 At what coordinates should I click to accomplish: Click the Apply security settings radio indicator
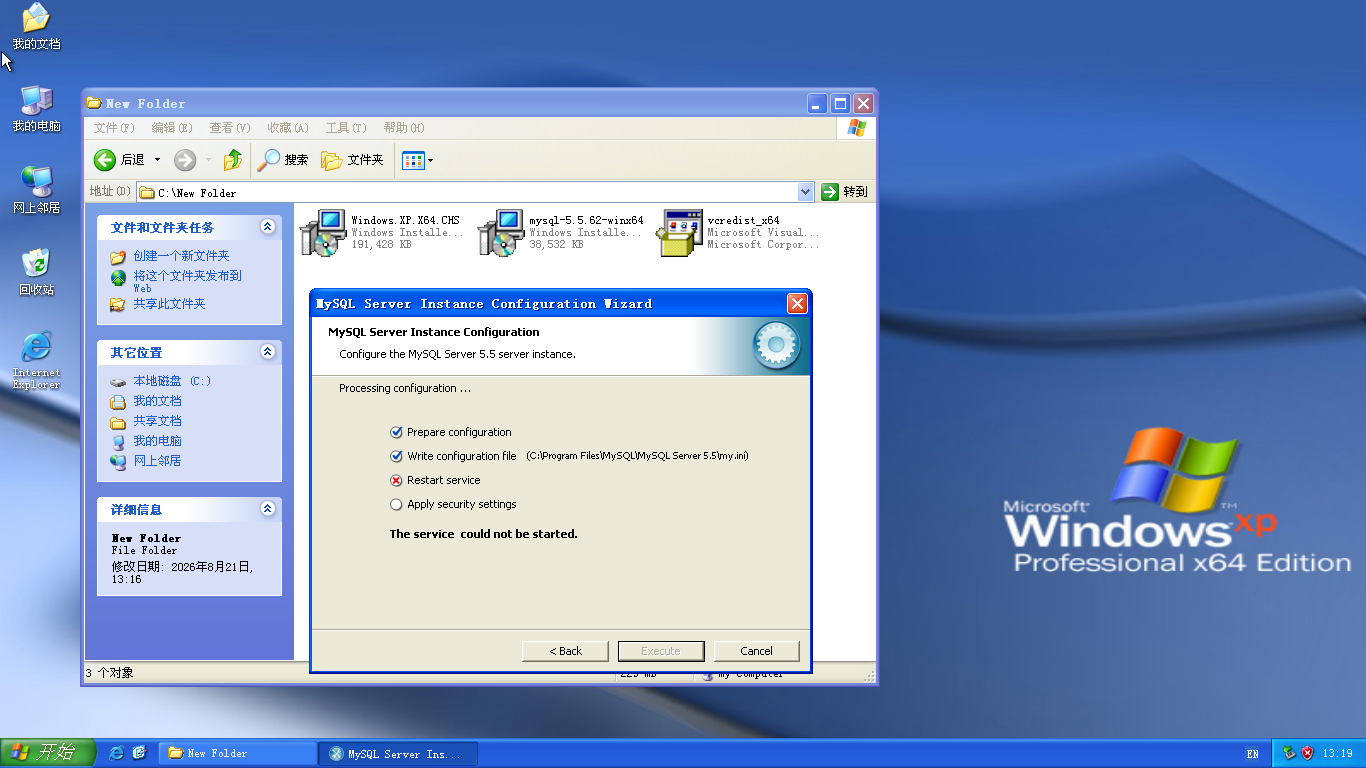[x=396, y=504]
